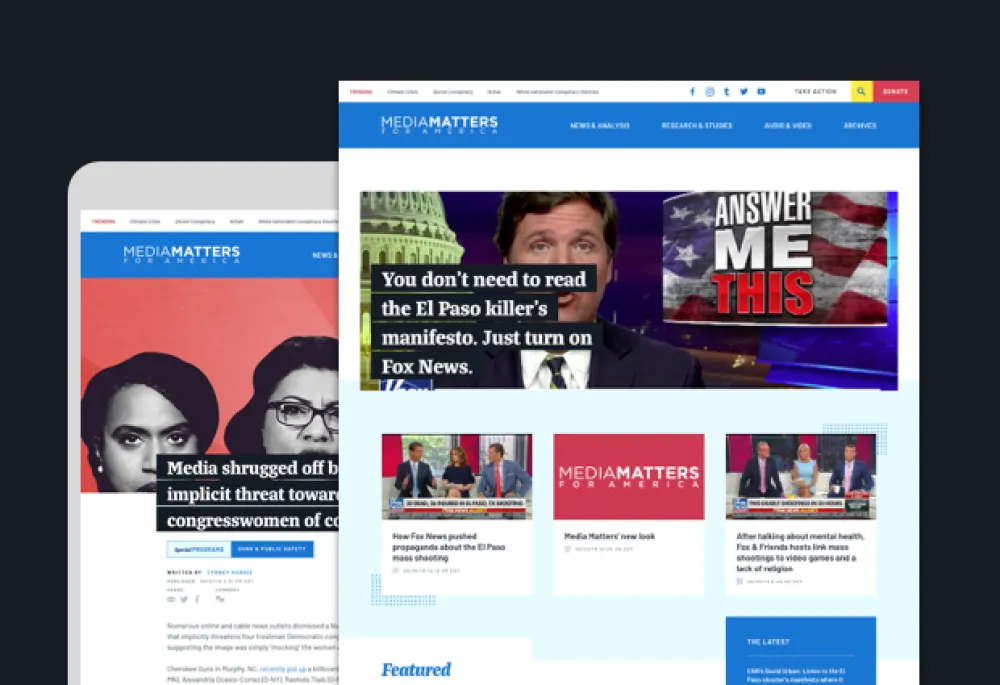
Task: Share article by email icon on tablet page
Action: 171,600
